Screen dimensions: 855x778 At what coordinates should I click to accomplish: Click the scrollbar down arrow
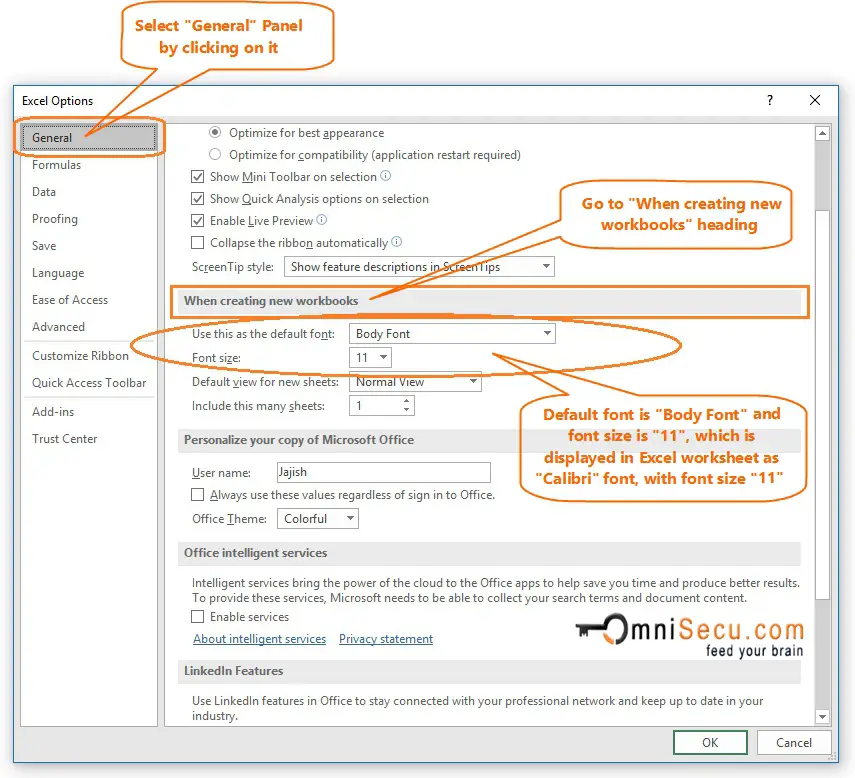point(822,716)
